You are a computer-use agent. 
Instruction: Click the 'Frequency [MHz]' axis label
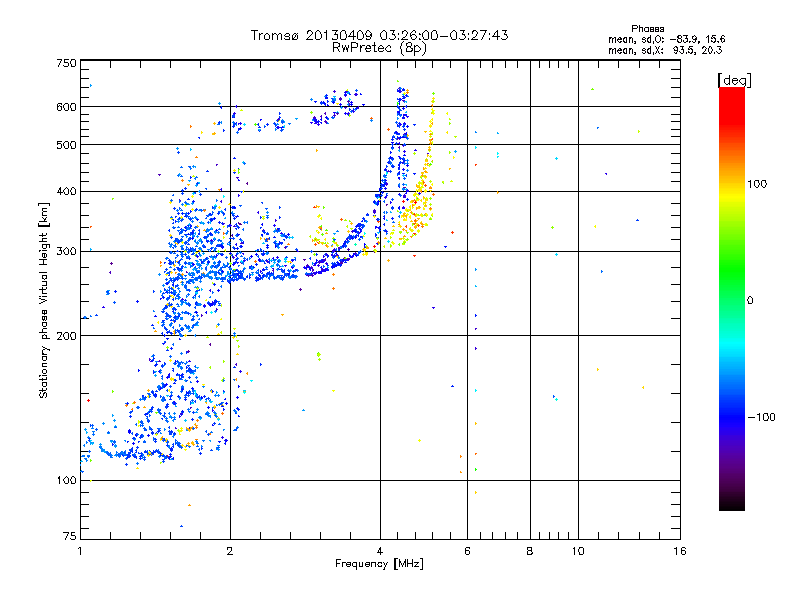click(379, 564)
